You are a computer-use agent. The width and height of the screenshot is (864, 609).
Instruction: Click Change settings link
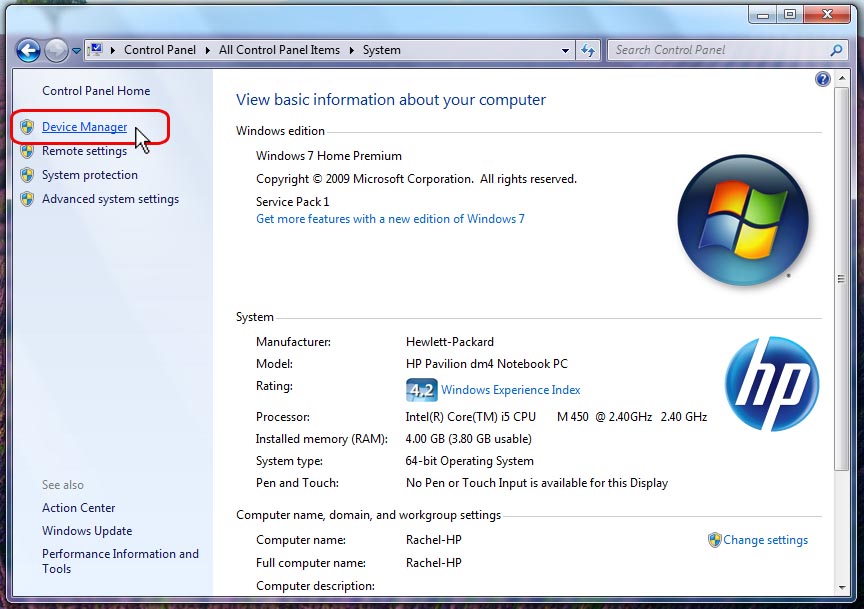(x=765, y=540)
